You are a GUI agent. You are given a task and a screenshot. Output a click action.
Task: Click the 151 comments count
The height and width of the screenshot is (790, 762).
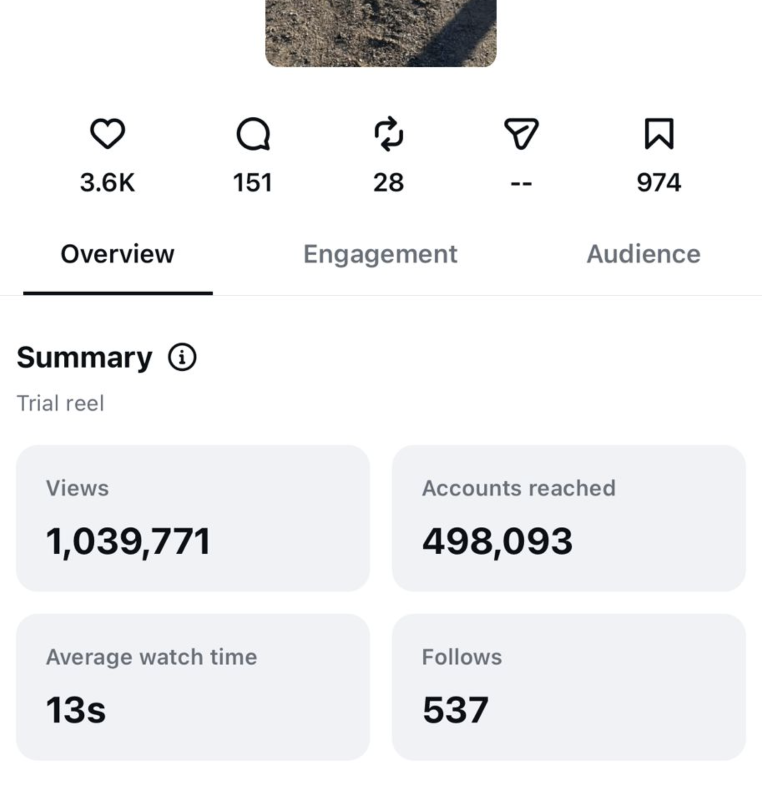252,182
